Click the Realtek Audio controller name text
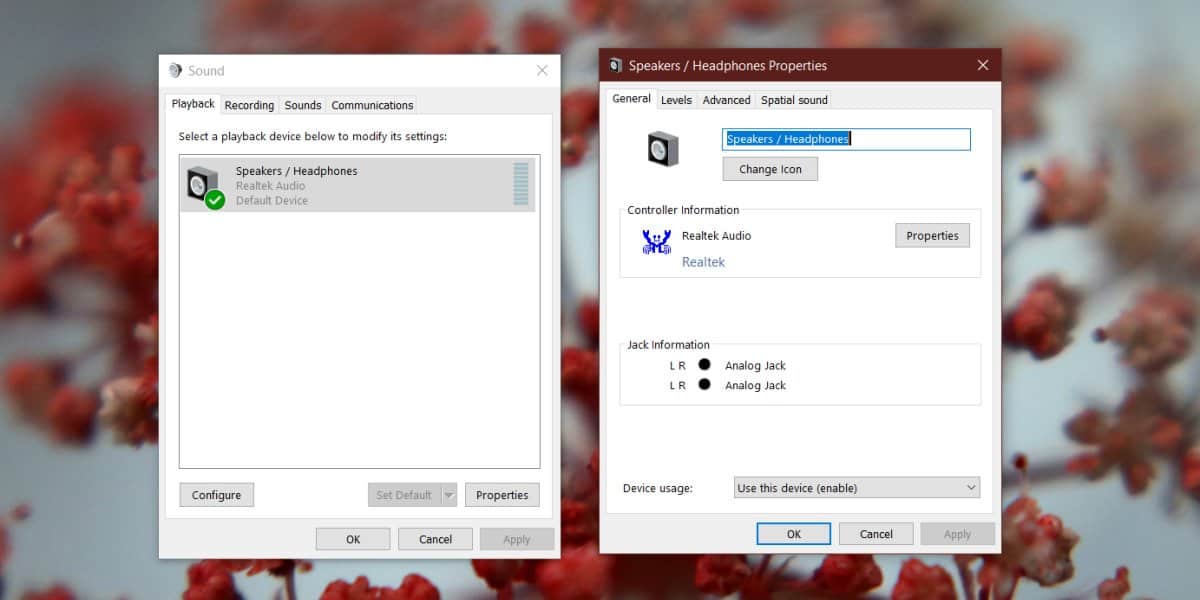Viewport: 1200px width, 600px height. (716, 236)
